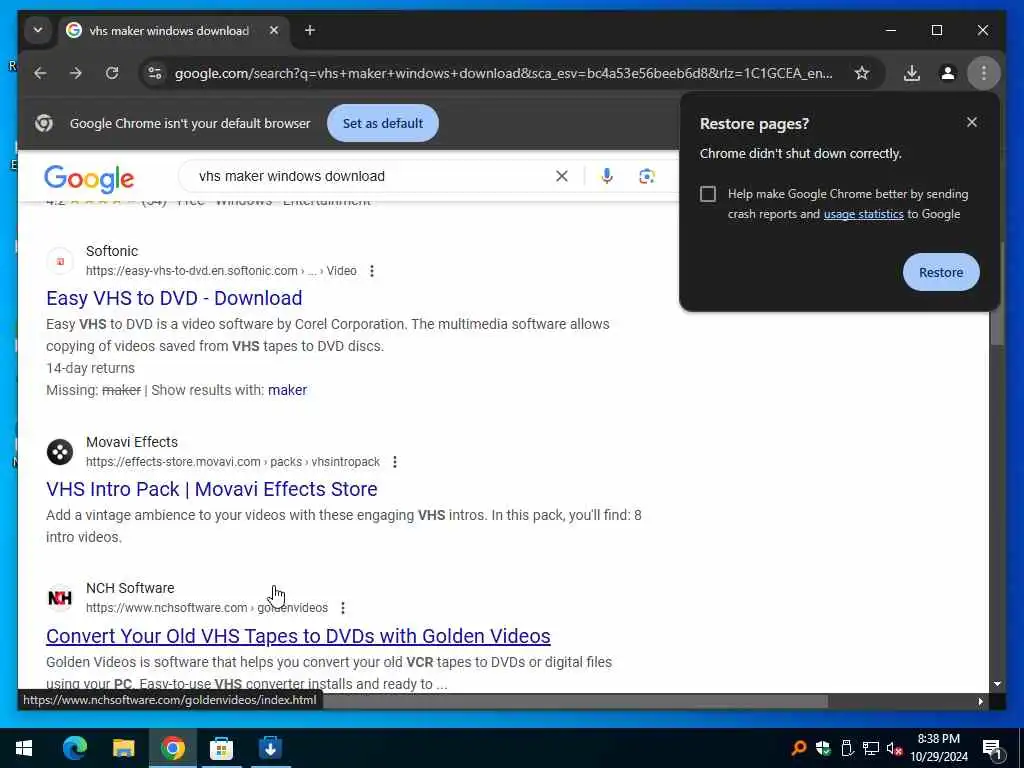Open the network tray icon
The width and height of the screenshot is (1024, 768).
[x=870, y=748]
